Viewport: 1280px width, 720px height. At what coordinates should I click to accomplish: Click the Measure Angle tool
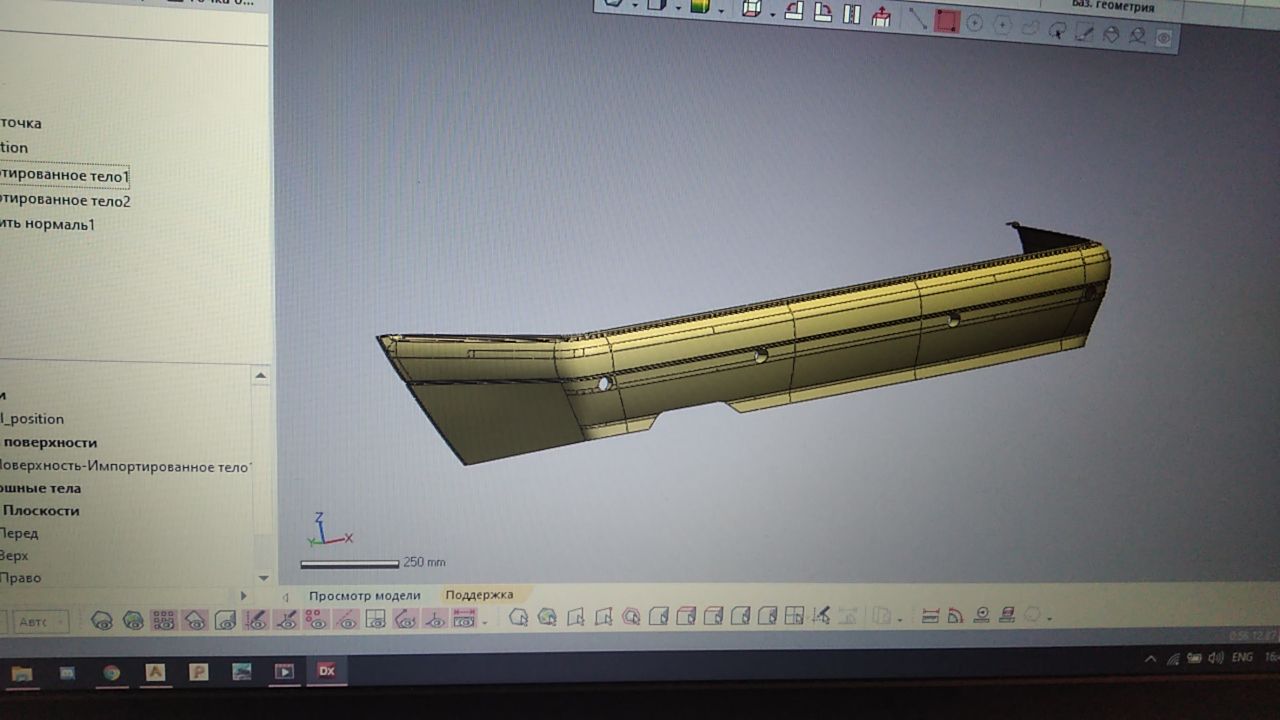(x=956, y=616)
